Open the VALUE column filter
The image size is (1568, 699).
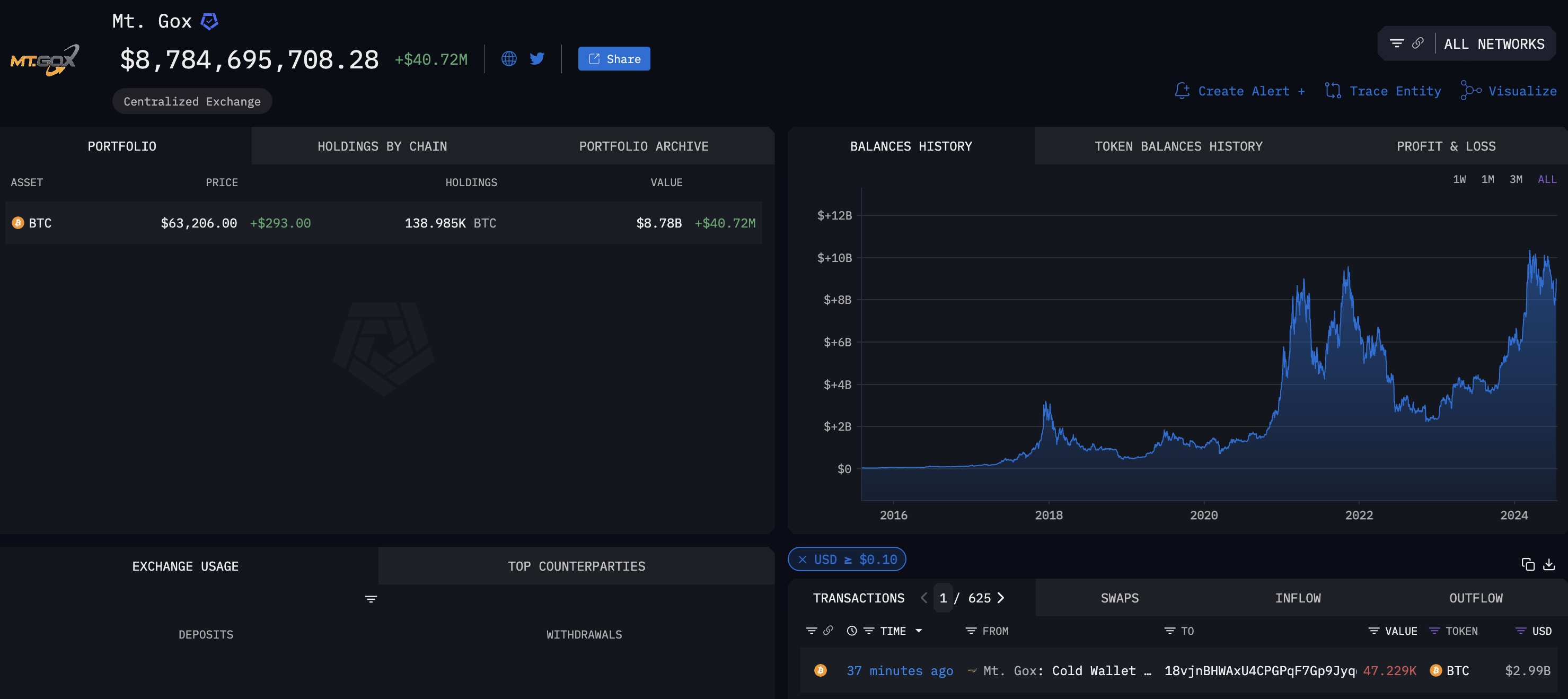1374,631
